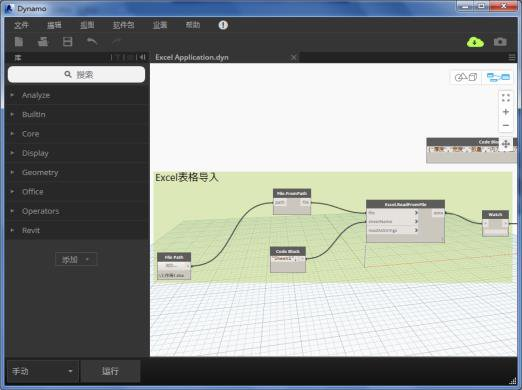This screenshot has height=390, width=522.
Task: Click the exclamation notification icon in menu bar
Action: click(223, 25)
